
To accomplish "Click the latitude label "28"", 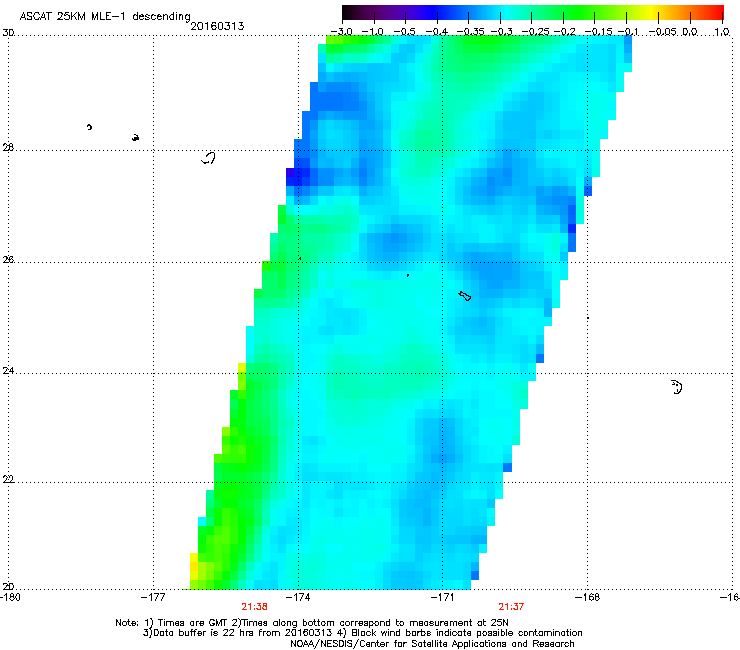I will click(8, 148).
